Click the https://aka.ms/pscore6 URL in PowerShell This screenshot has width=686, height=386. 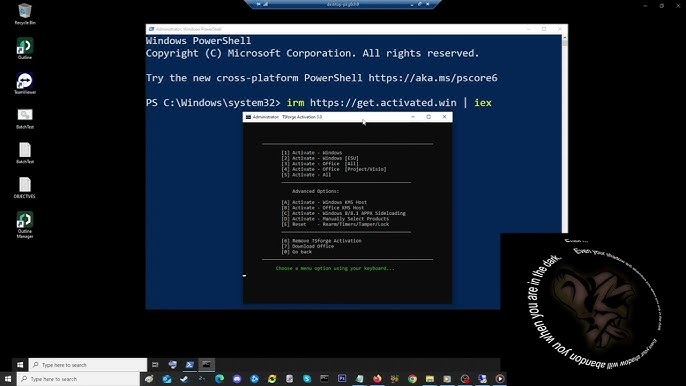[433, 78]
